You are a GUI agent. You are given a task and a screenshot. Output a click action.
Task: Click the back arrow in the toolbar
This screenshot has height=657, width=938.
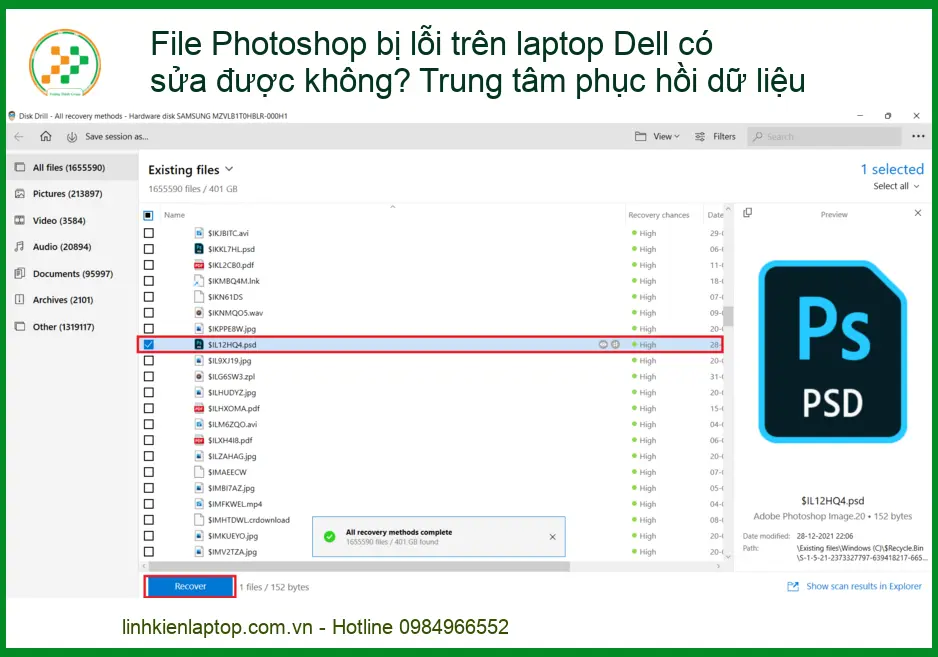coord(19,136)
